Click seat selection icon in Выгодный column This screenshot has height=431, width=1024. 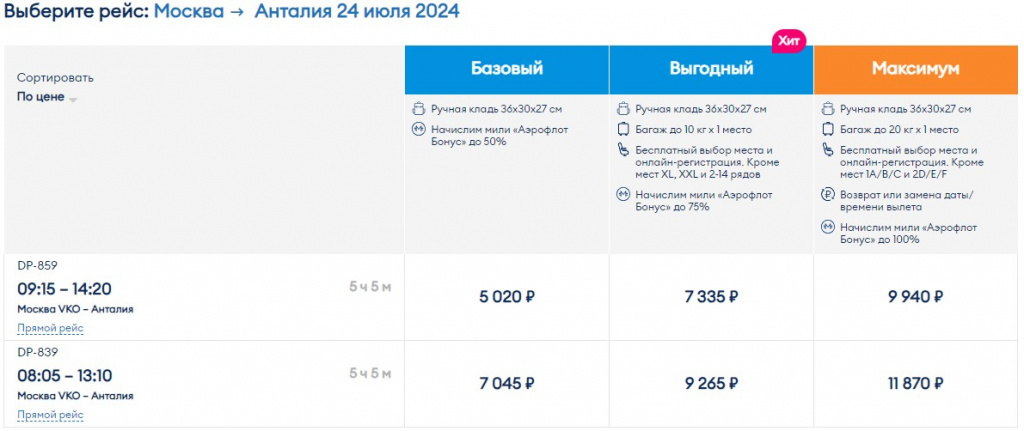(623, 150)
